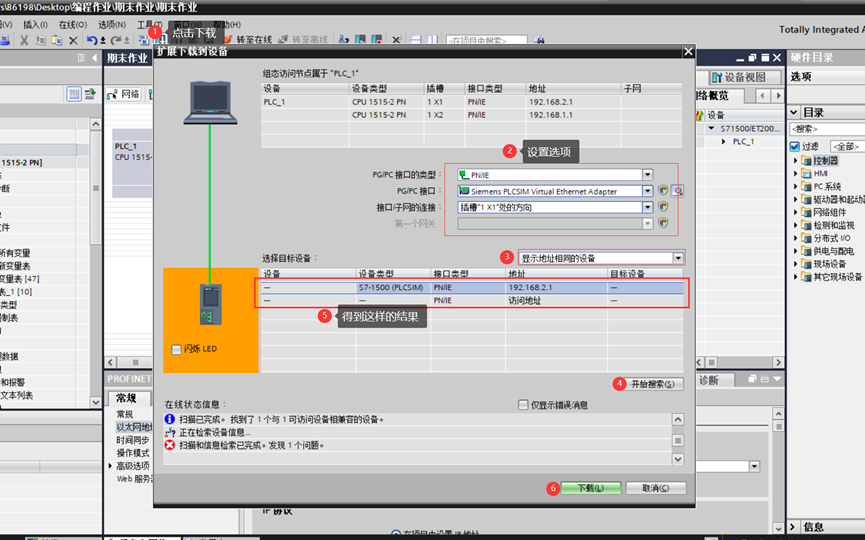Select the S7-1500 (PLCSIM) target device row
This screenshot has height=540, width=865.
[472, 287]
